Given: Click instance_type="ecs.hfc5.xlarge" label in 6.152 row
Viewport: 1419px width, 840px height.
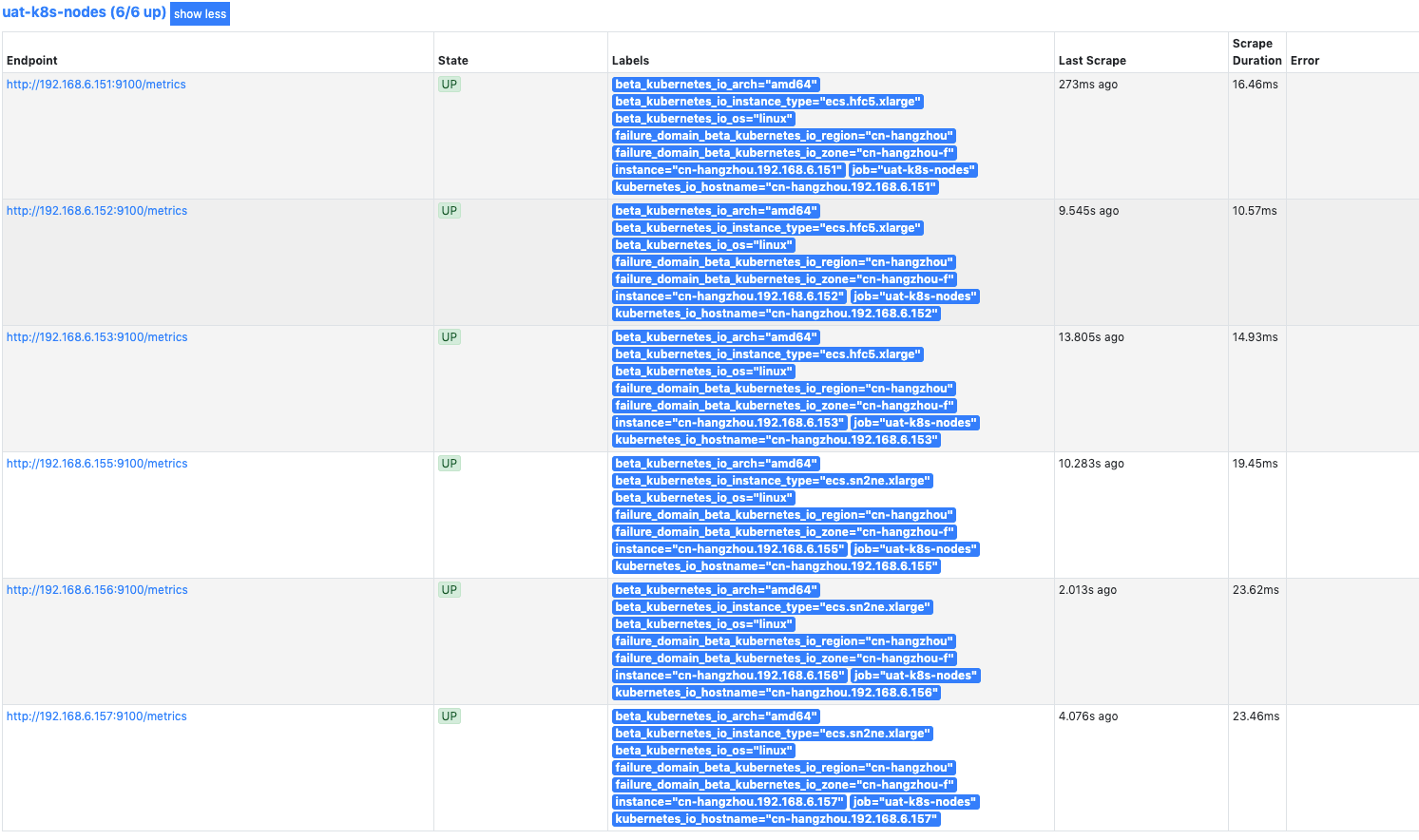Looking at the screenshot, I should click(x=768, y=228).
